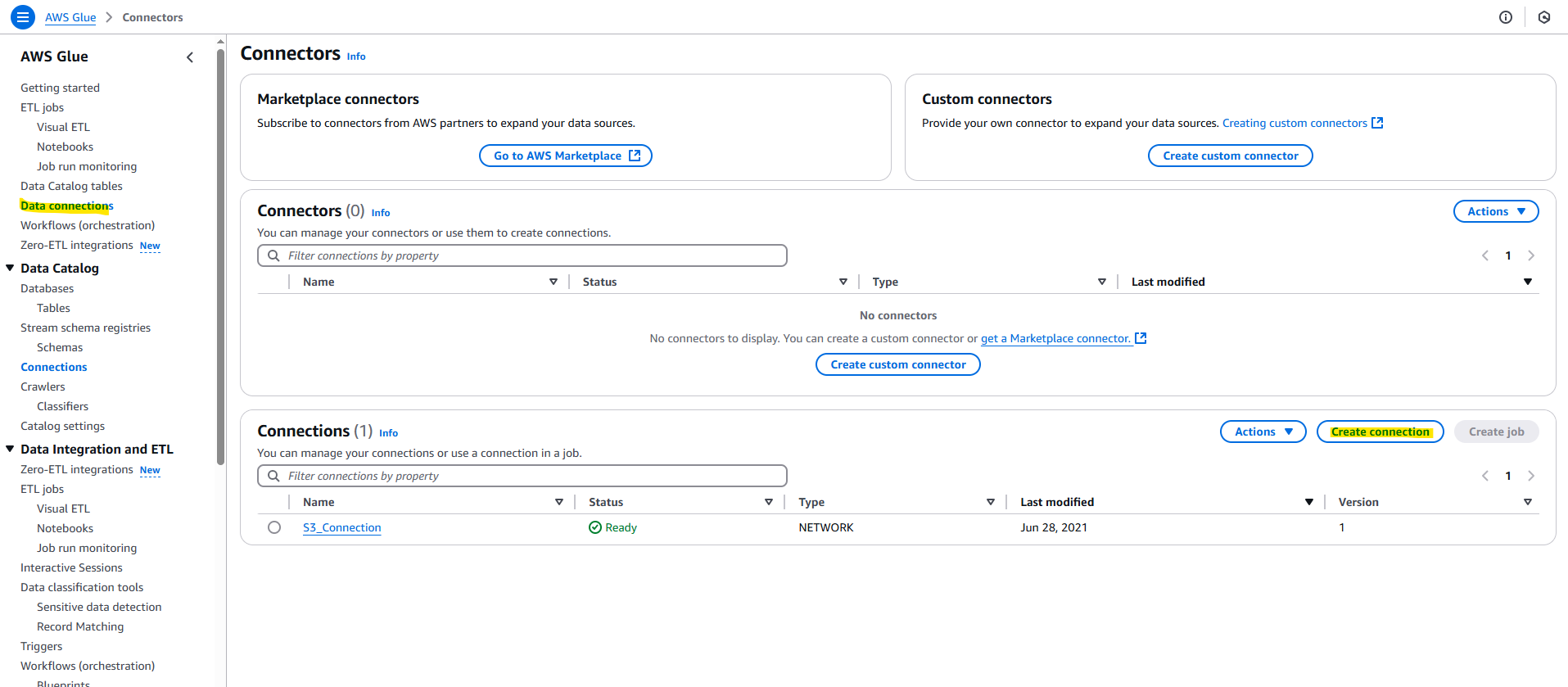Viewport: 1568px width, 687px height.
Task: Click search icon in Connectors filter
Action: [273, 255]
